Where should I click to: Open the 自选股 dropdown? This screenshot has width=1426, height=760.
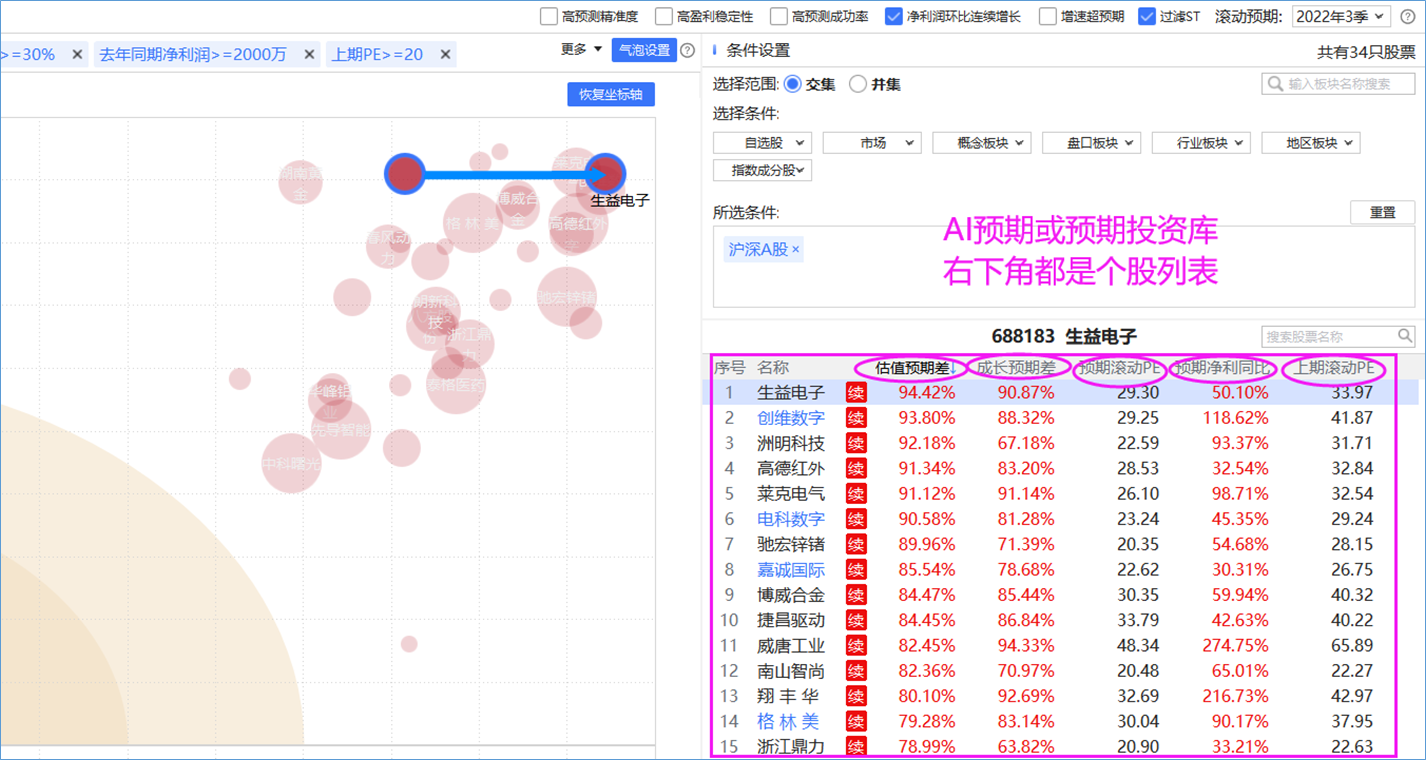762,143
